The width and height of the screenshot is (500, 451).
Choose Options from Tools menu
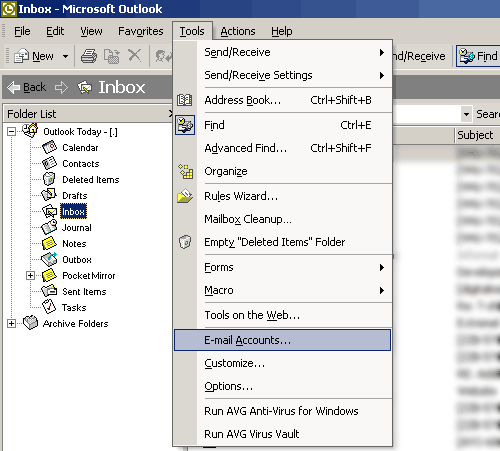coord(282,386)
